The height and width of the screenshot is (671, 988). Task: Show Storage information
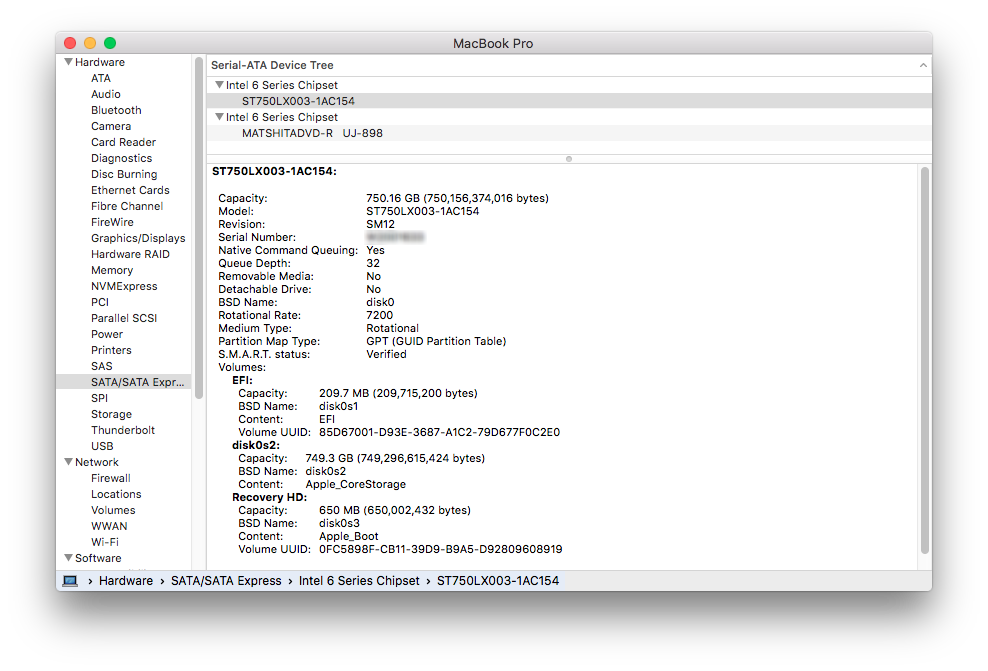[x=111, y=415]
